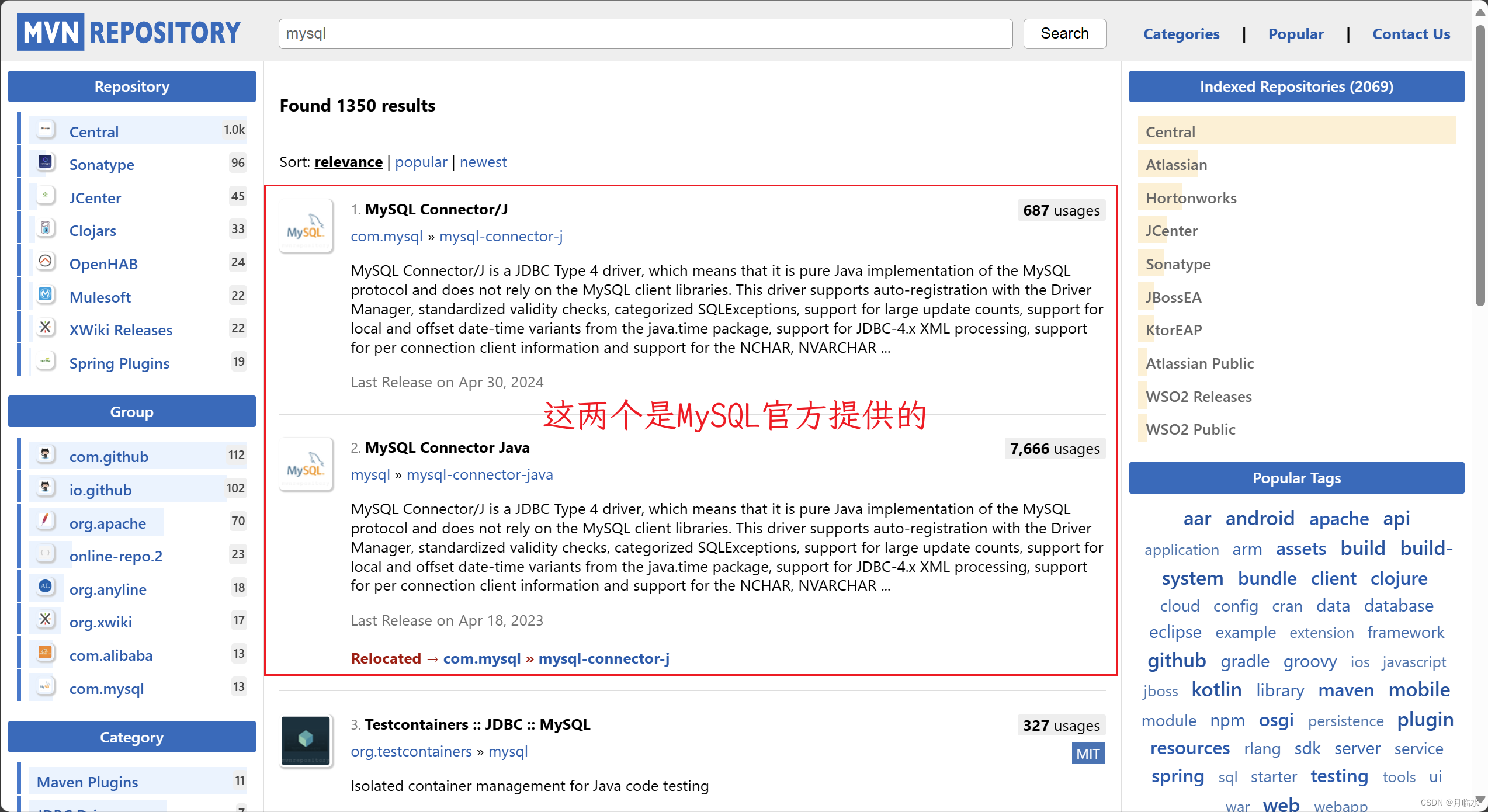This screenshot has height=812, width=1488.
Task: Sort results by newest
Action: coord(483,162)
